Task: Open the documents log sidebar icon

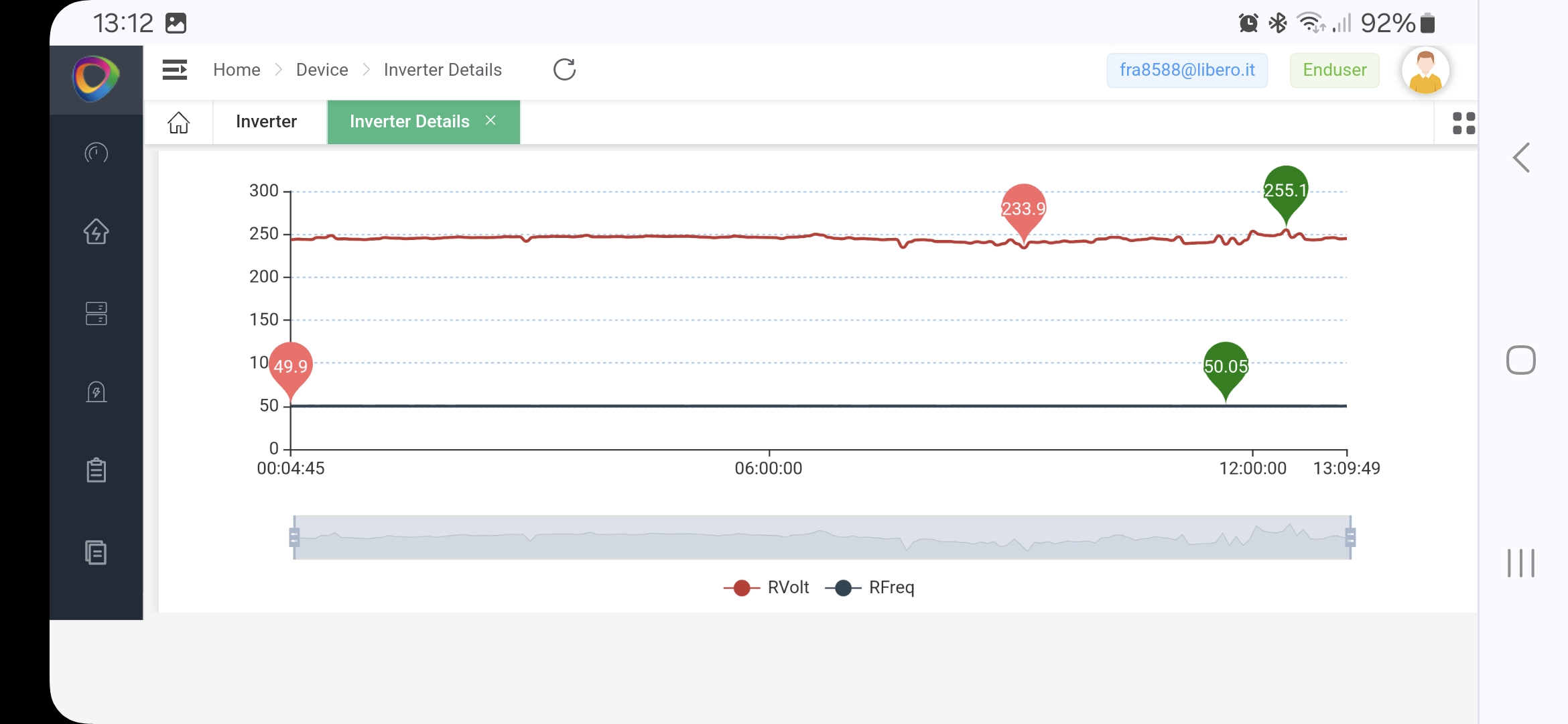Action: click(96, 552)
